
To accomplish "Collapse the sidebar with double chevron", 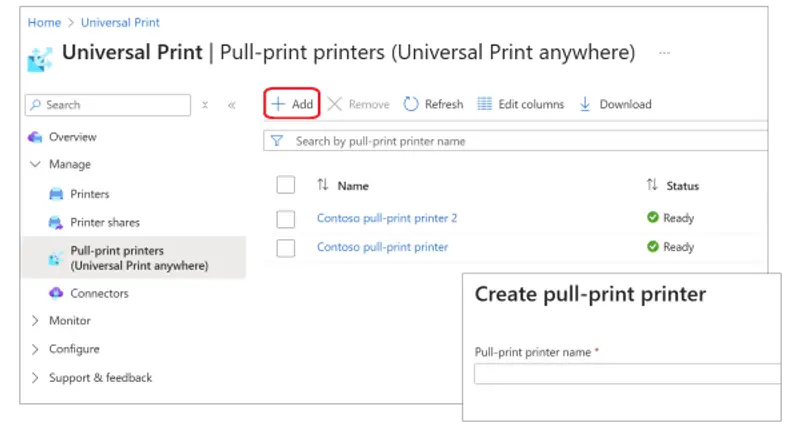I will pos(232,105).
